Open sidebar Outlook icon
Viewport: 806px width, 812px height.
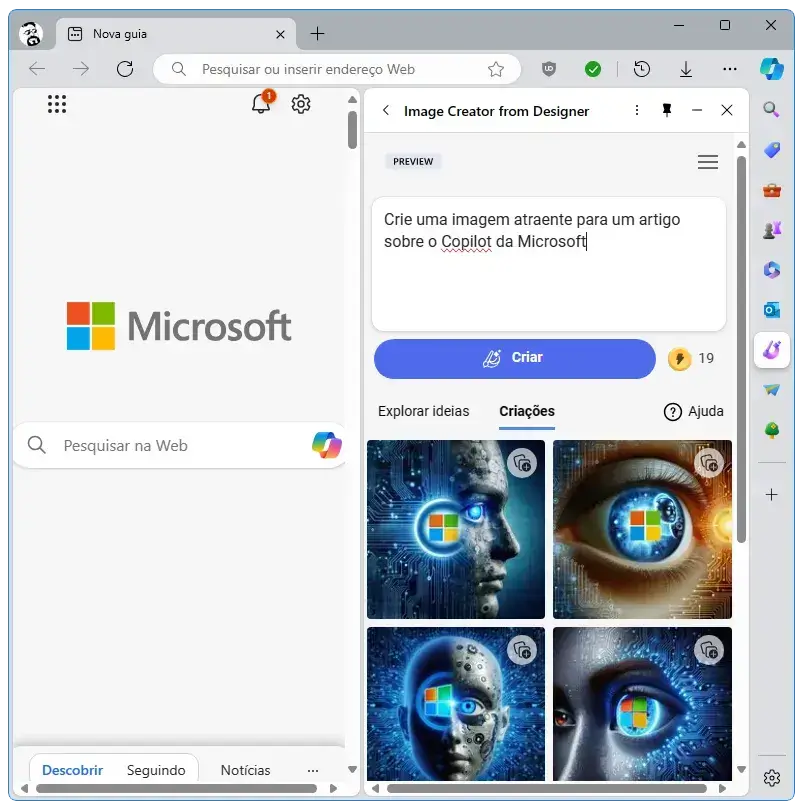coord(771,310)
